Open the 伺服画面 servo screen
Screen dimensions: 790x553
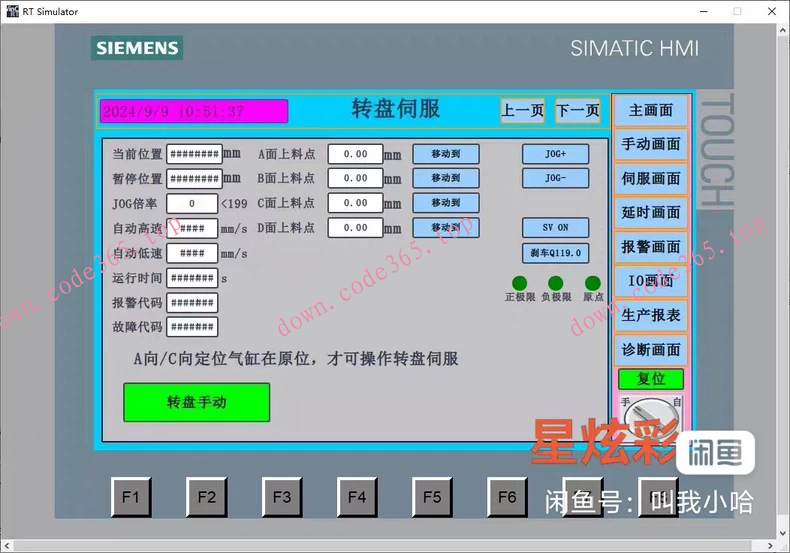point(650,179)
